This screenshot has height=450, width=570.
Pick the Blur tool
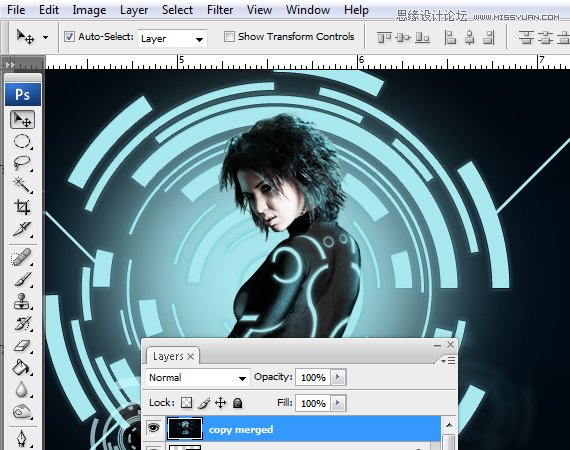[22, 389]
